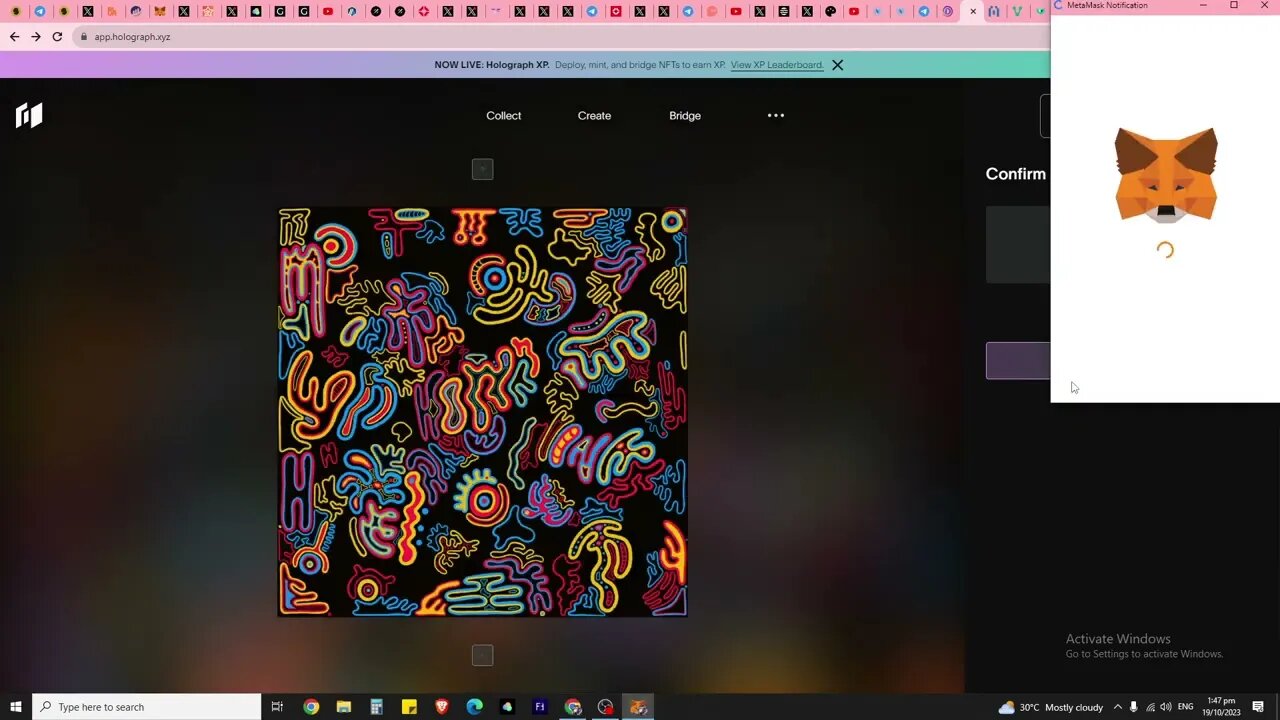Open the volume control in the tray
1280x720 pixels.
(x=1166, y=707)
